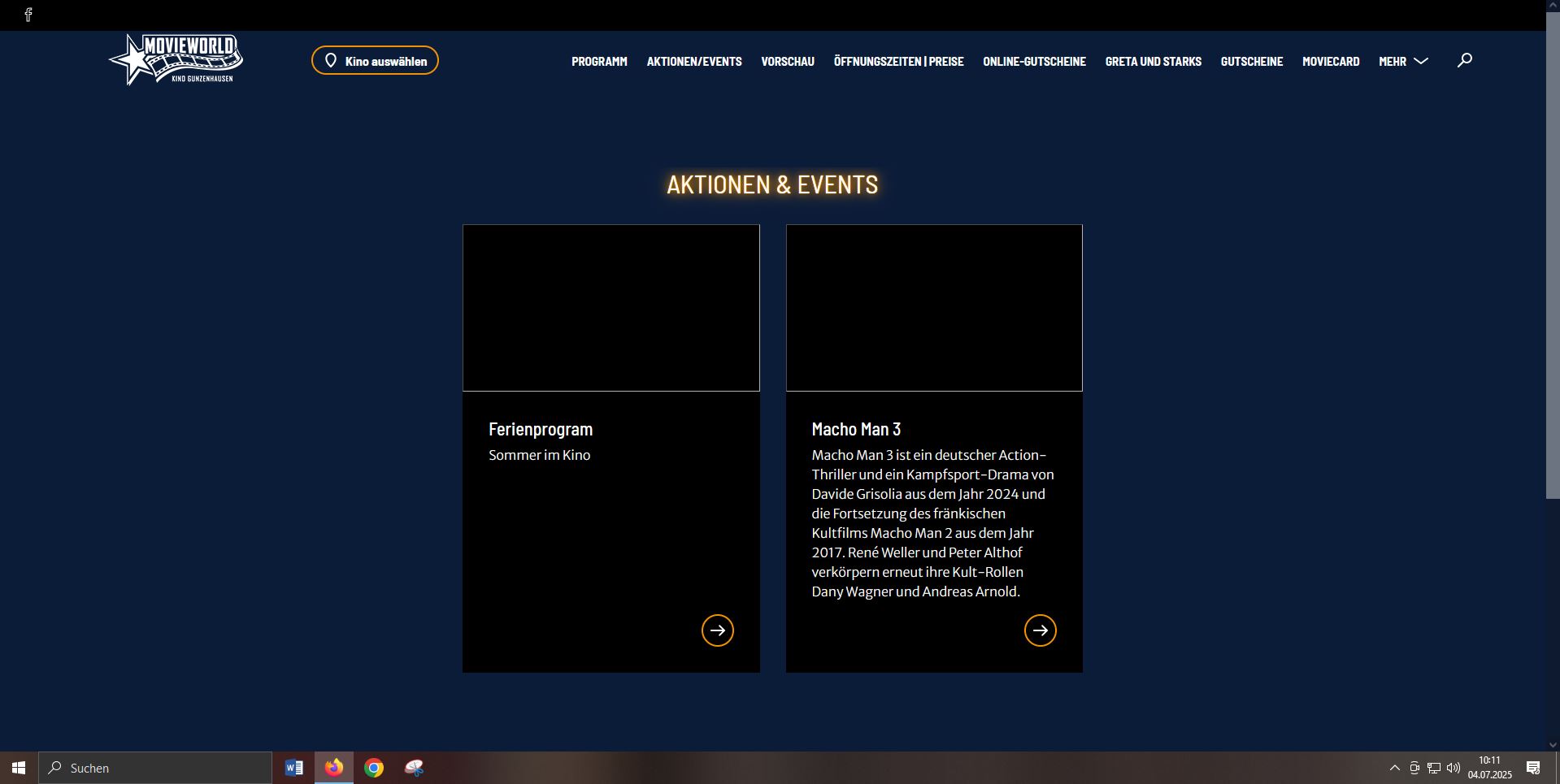
Task: Open the Ferienprogram title
Action: click(x=541, y=429)
